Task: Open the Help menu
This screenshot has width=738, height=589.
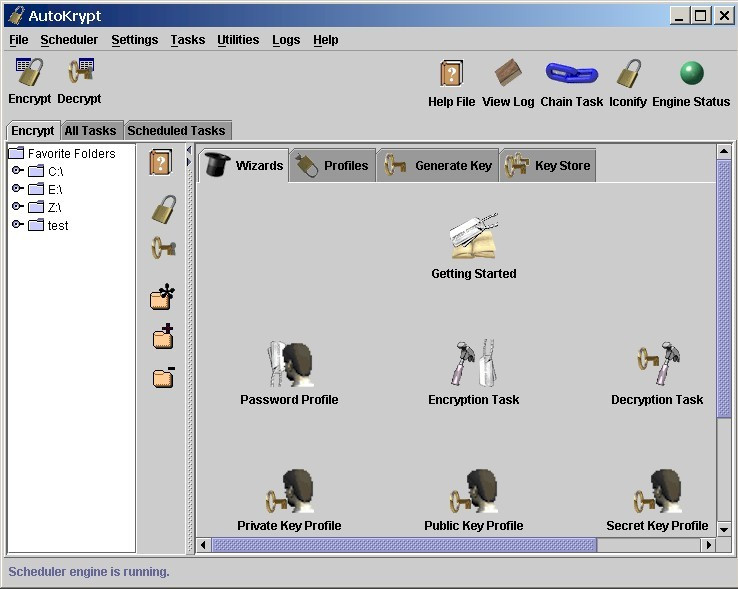Action: pos(326,40)
